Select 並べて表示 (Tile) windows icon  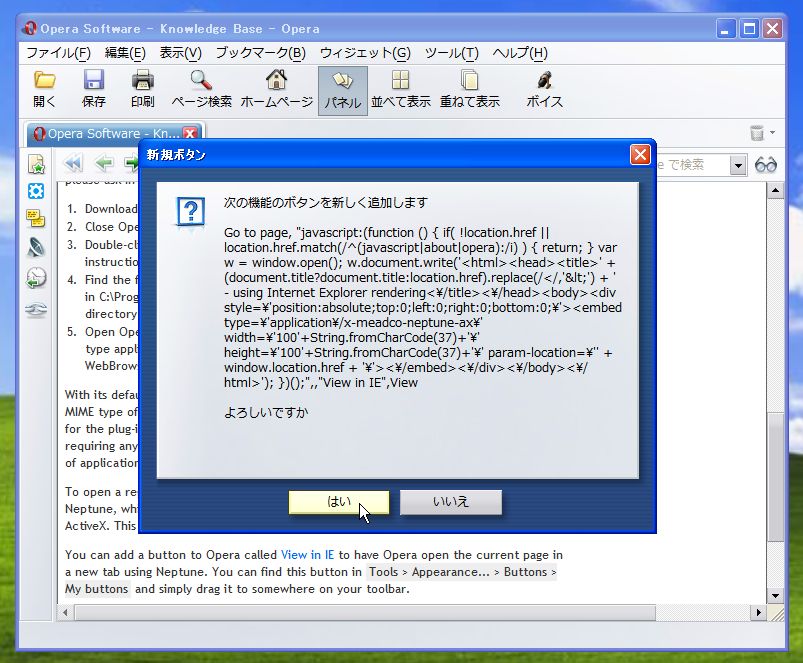pyautogui.click(x=400, y=80)
